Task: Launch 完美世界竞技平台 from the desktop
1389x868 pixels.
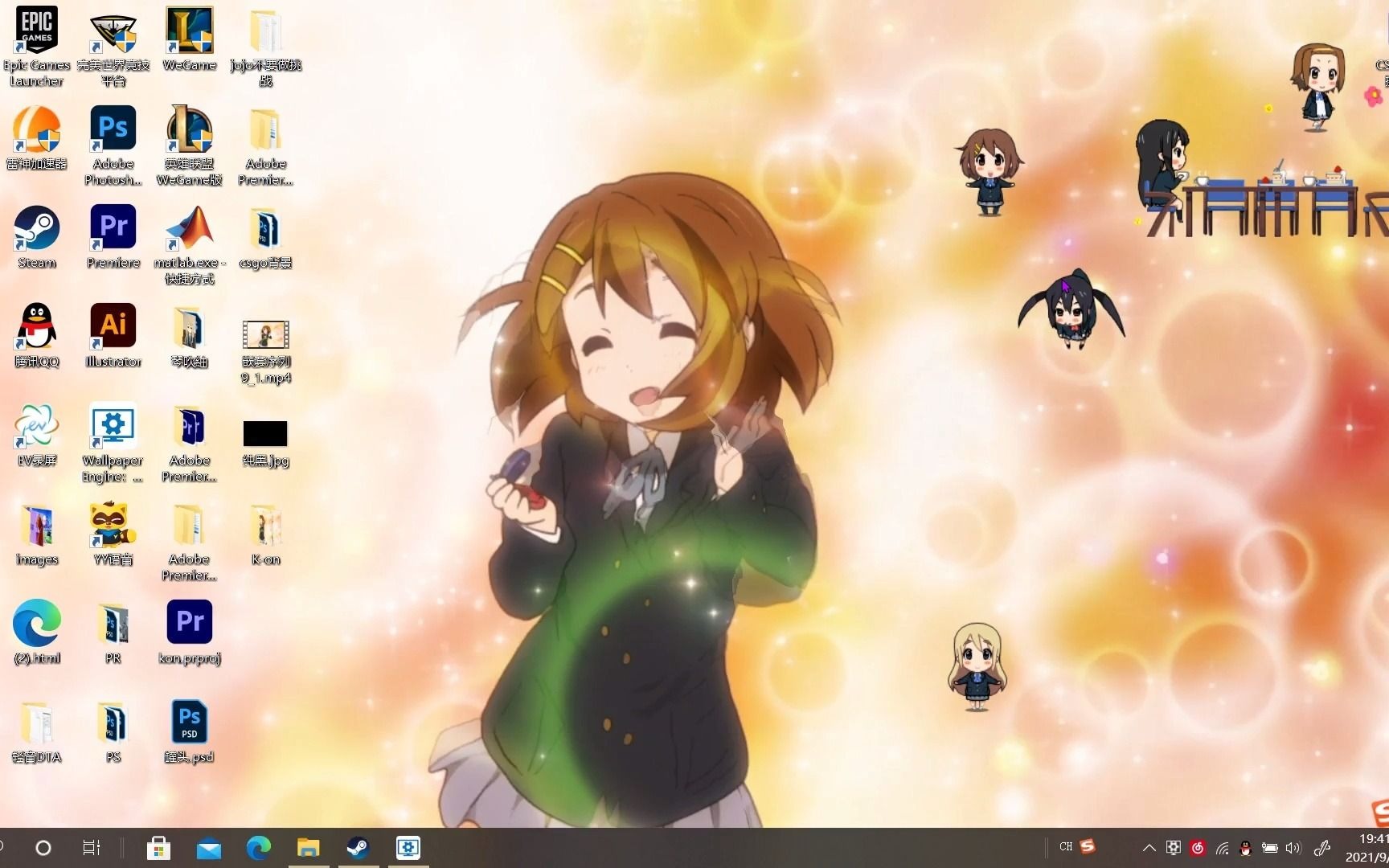Action: tap(113, 47)
